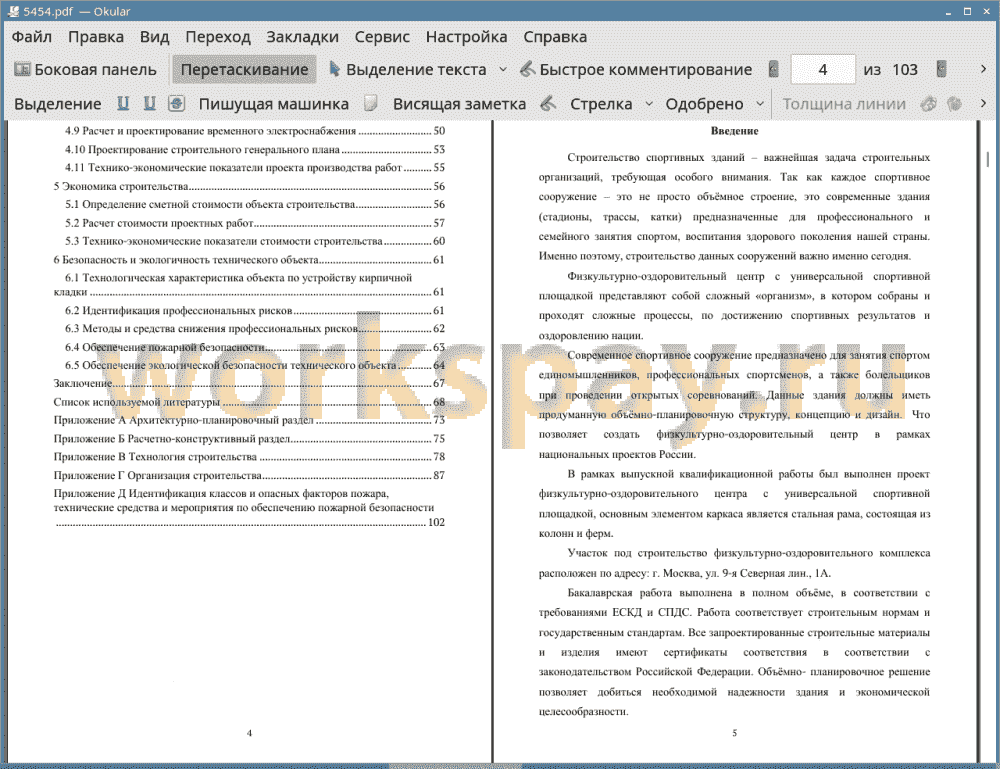Click "6 Безопасность и экологичность технического объекта" entry

249,260
